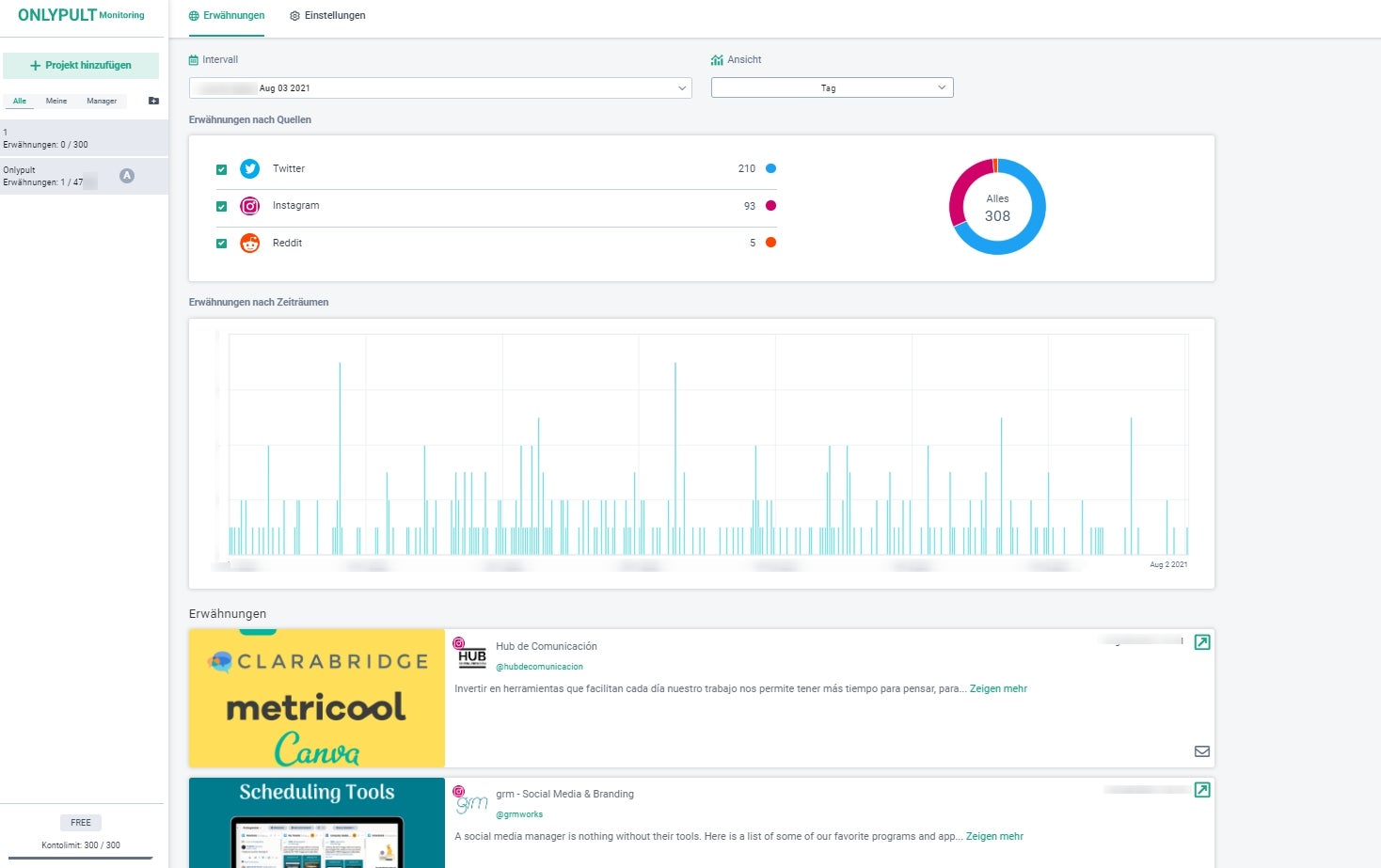
Task: Uncheck the Twitter source checkbox
Action: point(222,169)
